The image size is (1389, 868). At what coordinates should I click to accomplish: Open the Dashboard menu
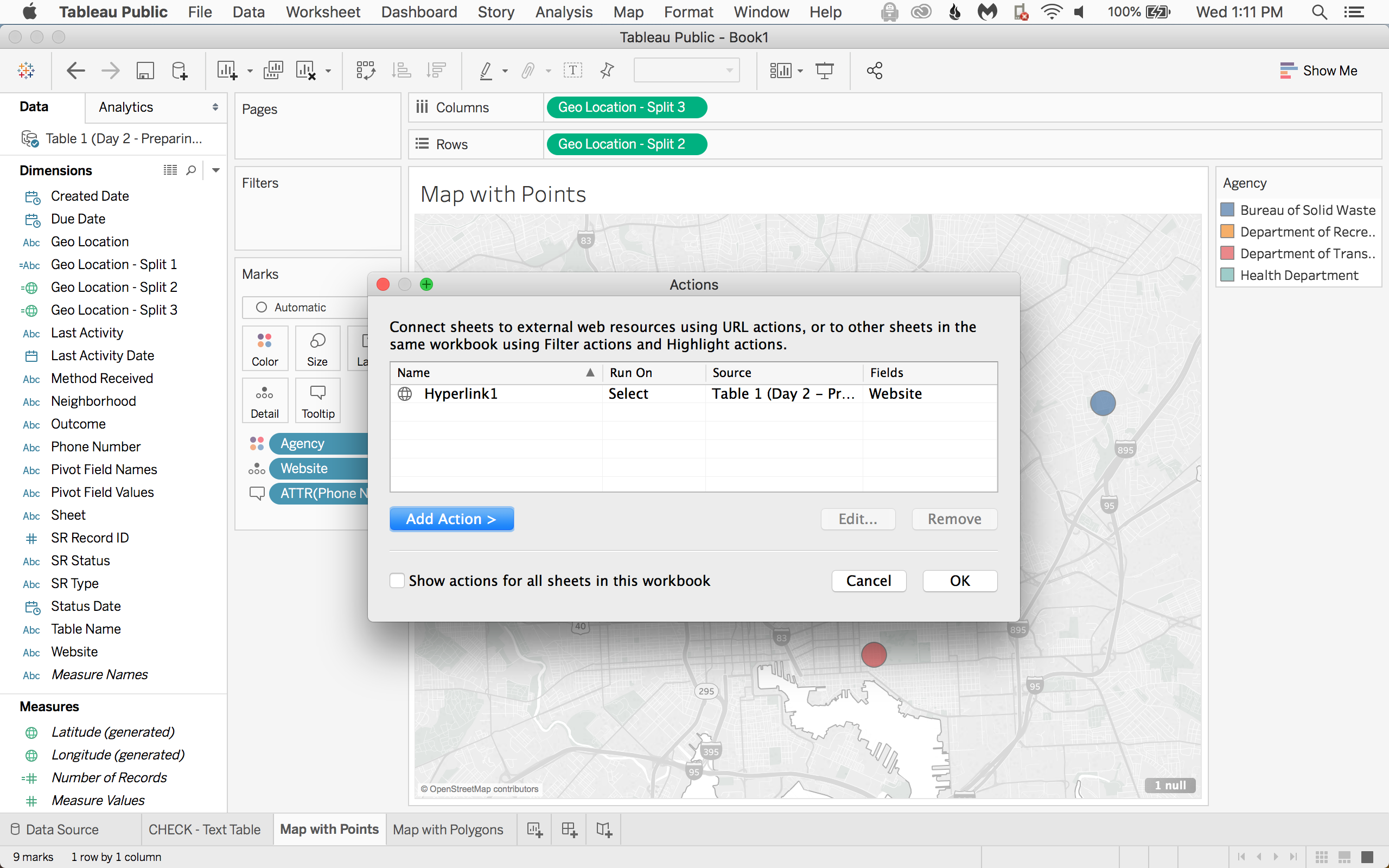(419, 12)
